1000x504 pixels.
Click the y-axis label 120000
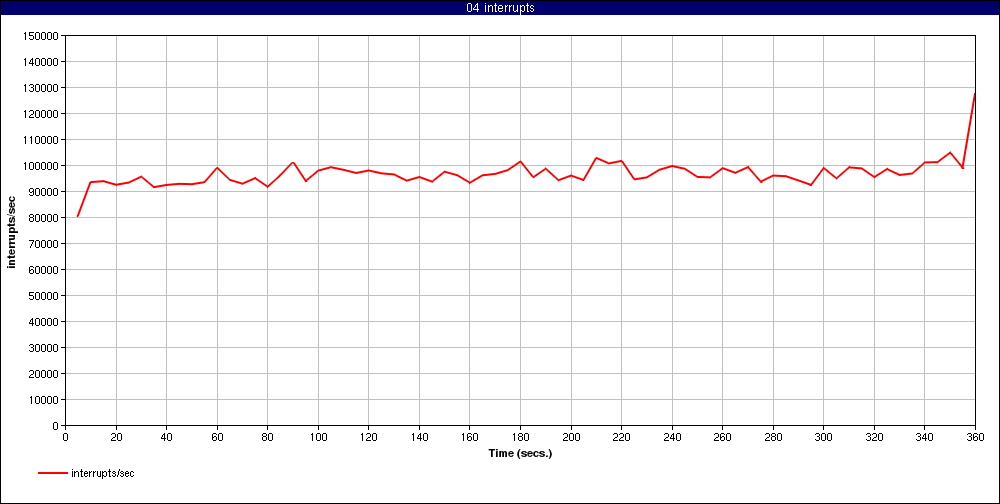40,114
